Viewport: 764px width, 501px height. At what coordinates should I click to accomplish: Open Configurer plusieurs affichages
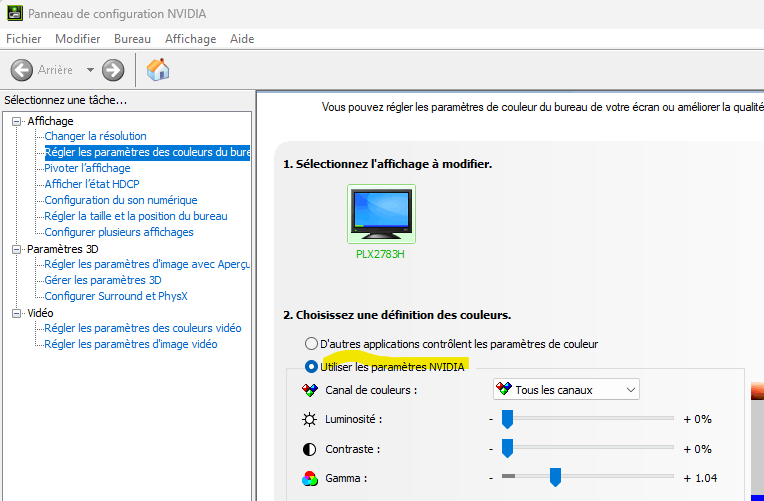pyautogui.click(x=119, y=232)
